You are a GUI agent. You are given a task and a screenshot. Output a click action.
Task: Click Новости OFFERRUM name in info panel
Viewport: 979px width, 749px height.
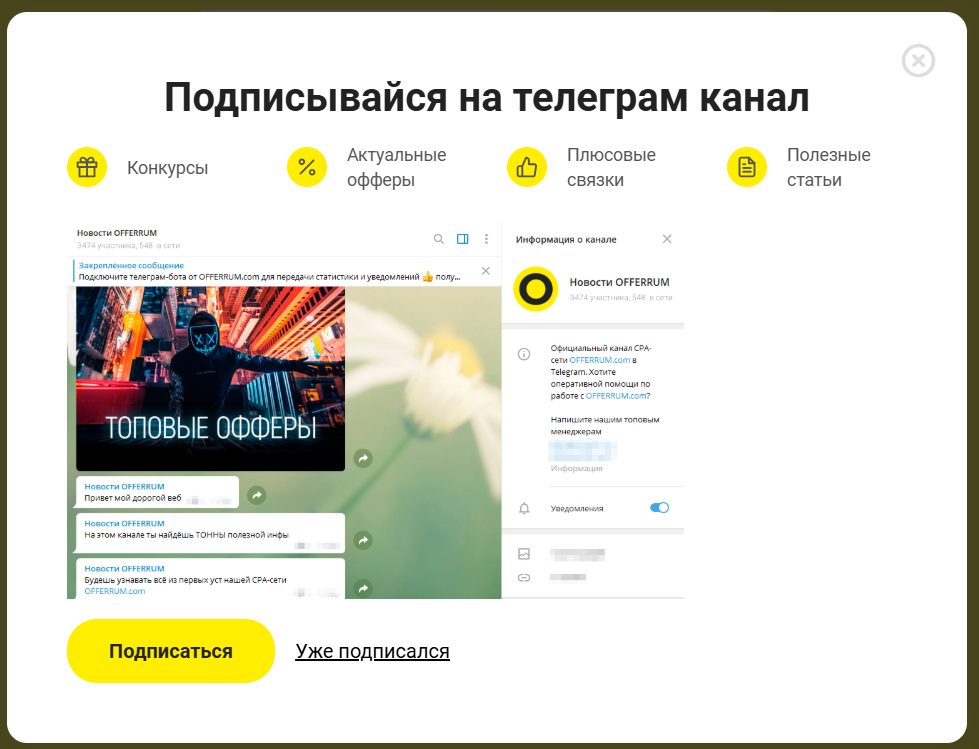point(619,282)
